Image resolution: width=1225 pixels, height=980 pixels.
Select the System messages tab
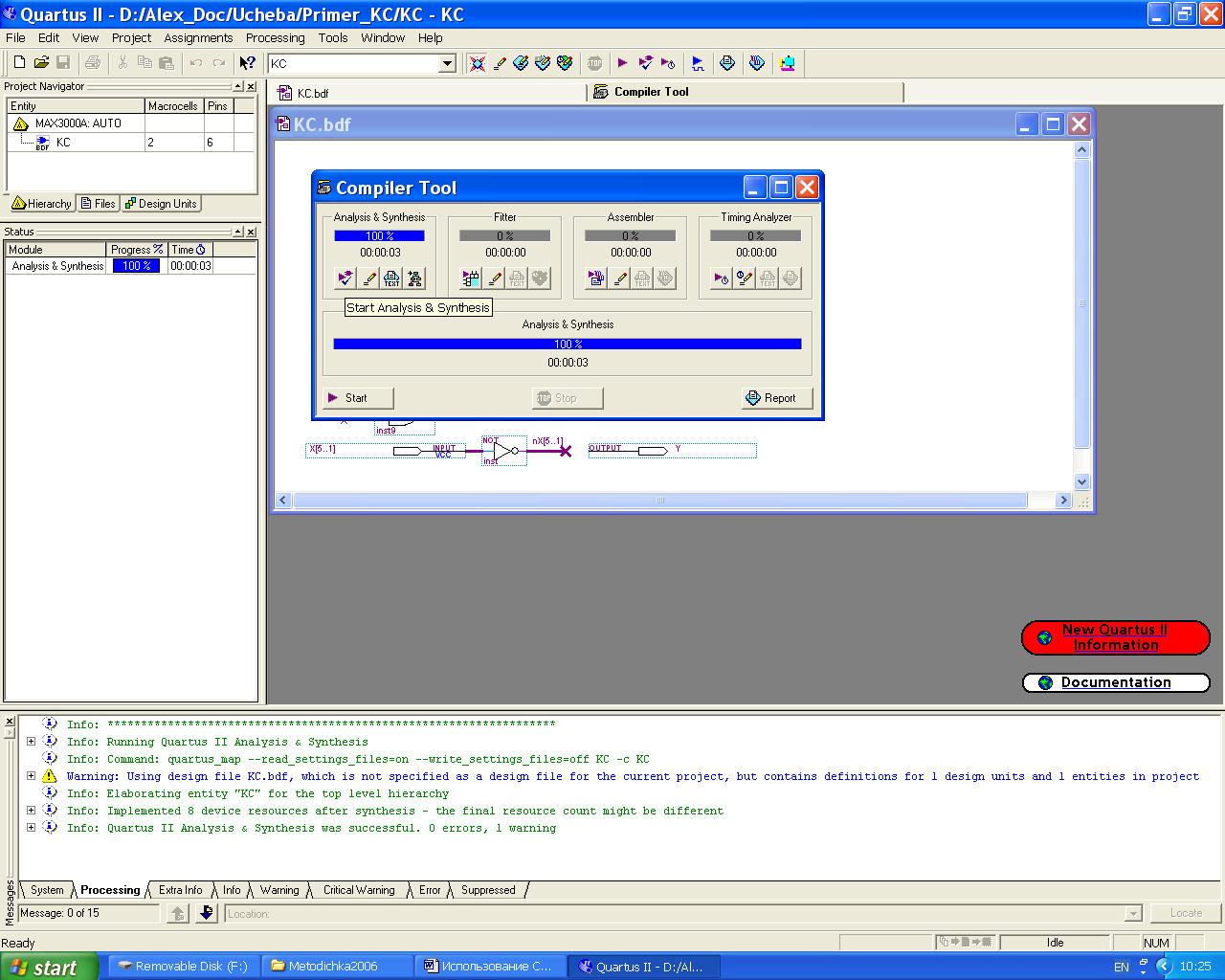(x=47, y=890)
